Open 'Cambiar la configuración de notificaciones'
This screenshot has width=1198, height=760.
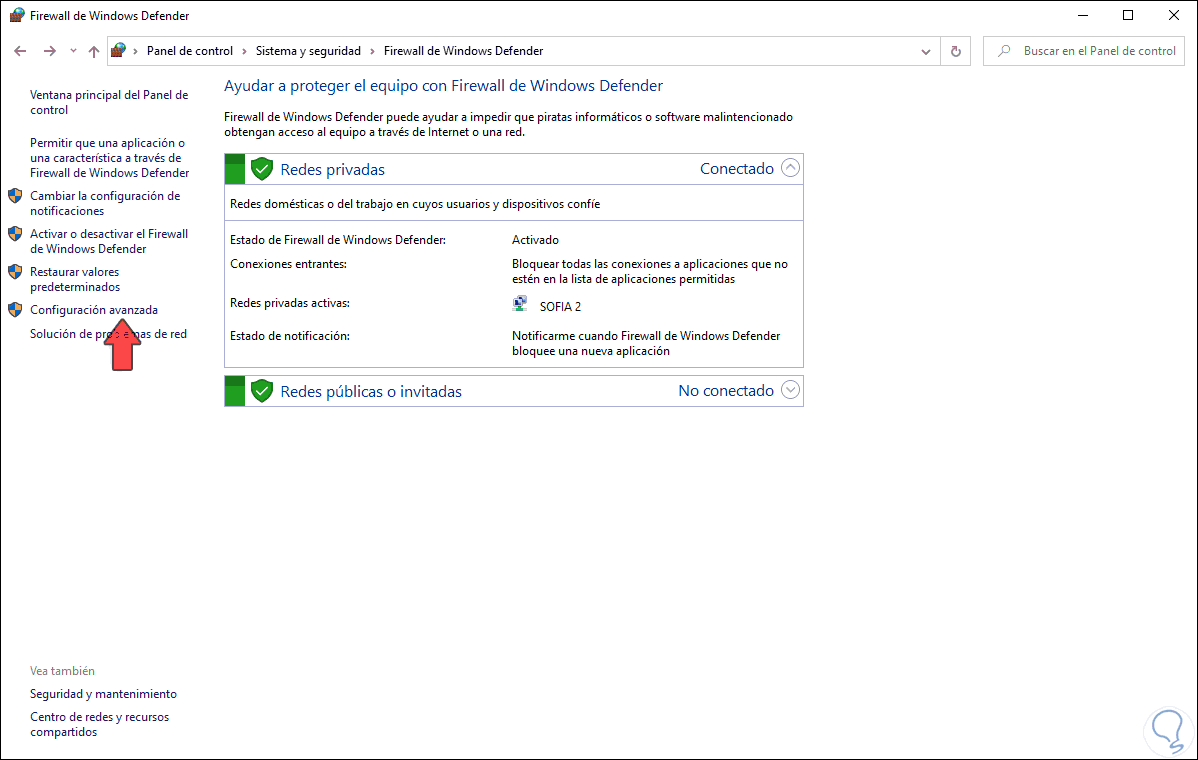click(x=105, y=203)
